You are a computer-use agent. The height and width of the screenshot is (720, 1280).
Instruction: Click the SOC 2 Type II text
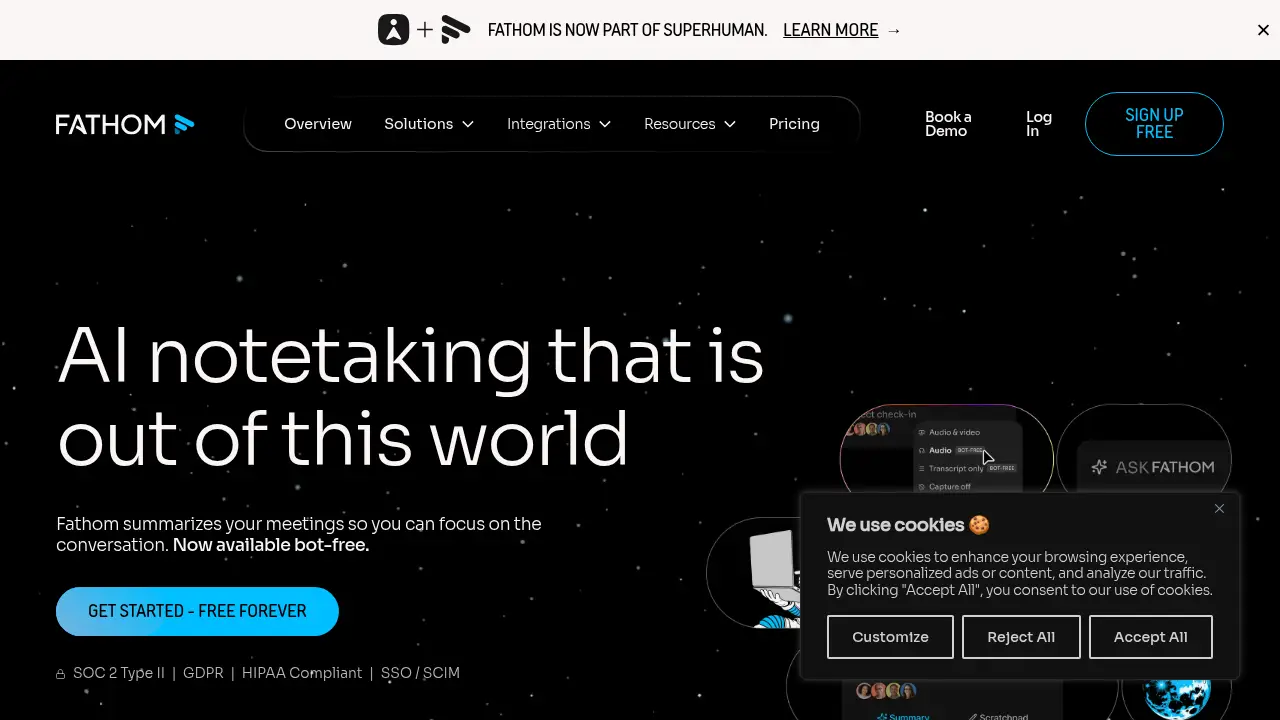coord(119,673)
